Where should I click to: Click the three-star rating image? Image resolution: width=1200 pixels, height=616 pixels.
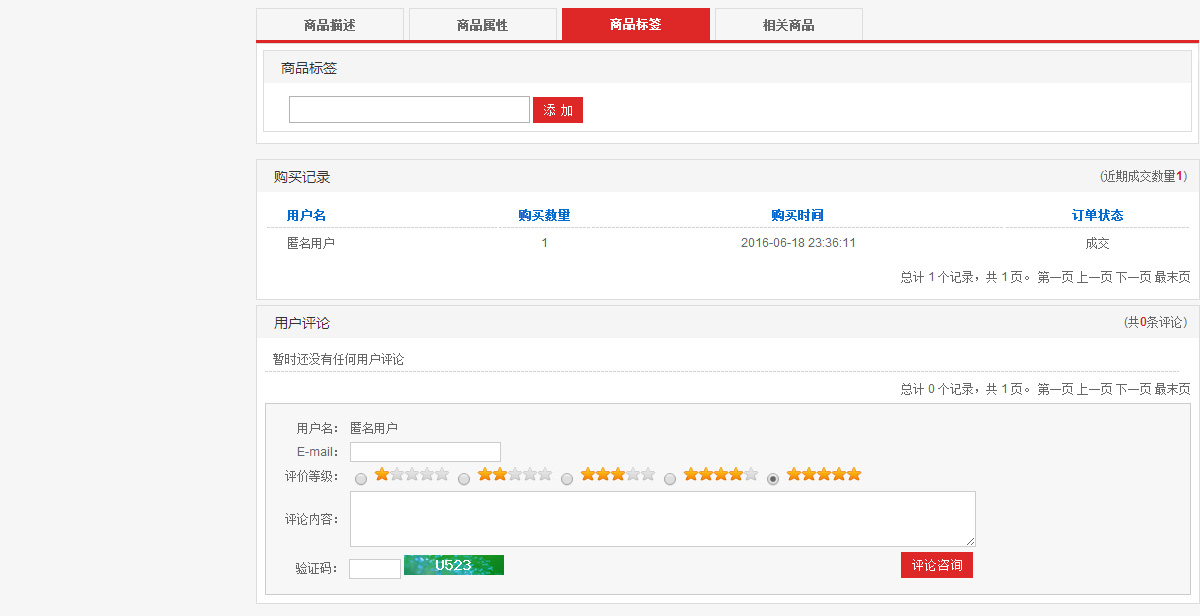tap(618, 474)
